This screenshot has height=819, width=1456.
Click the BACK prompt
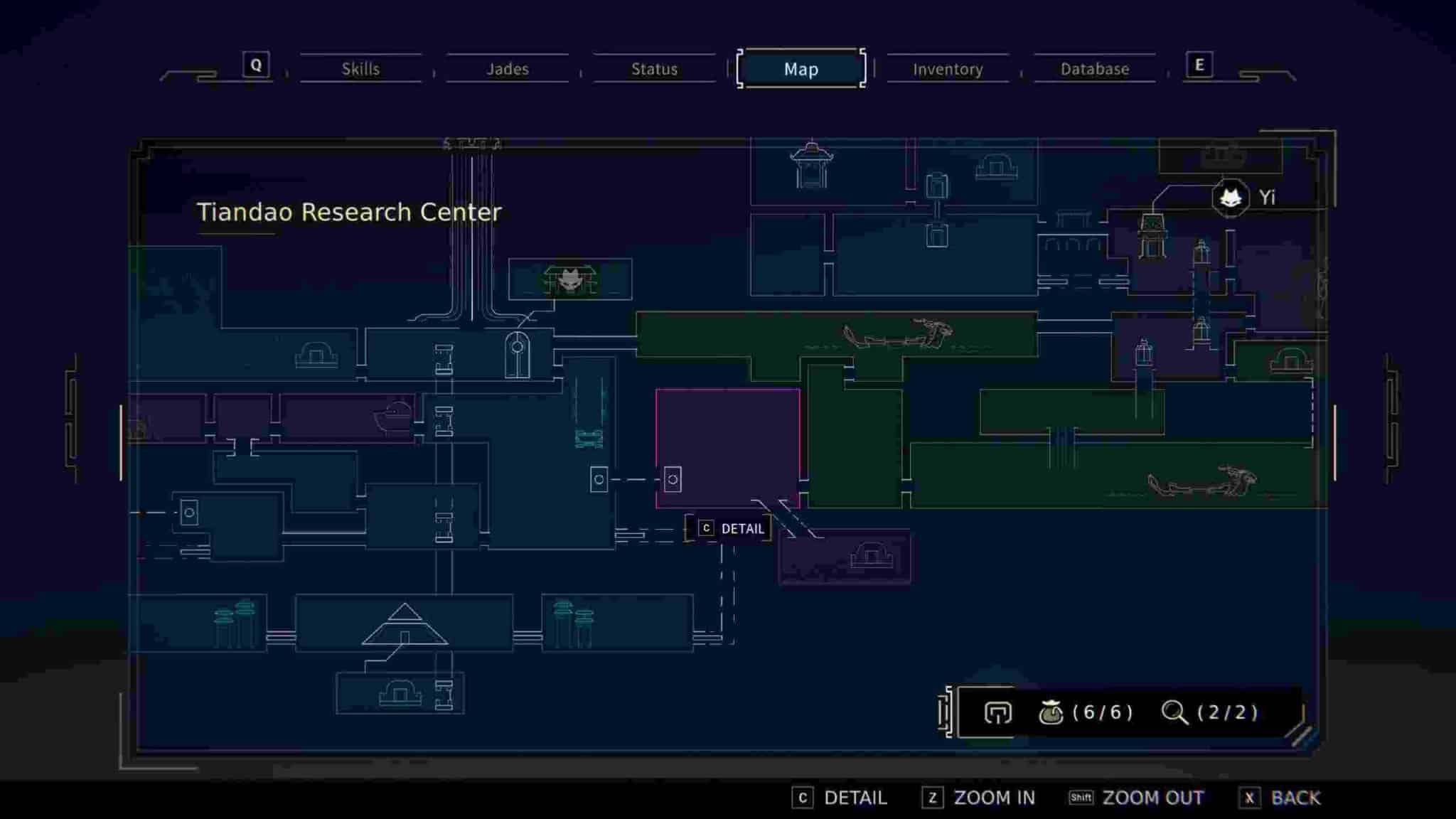pyautogui.click(x=1280, y=798)
